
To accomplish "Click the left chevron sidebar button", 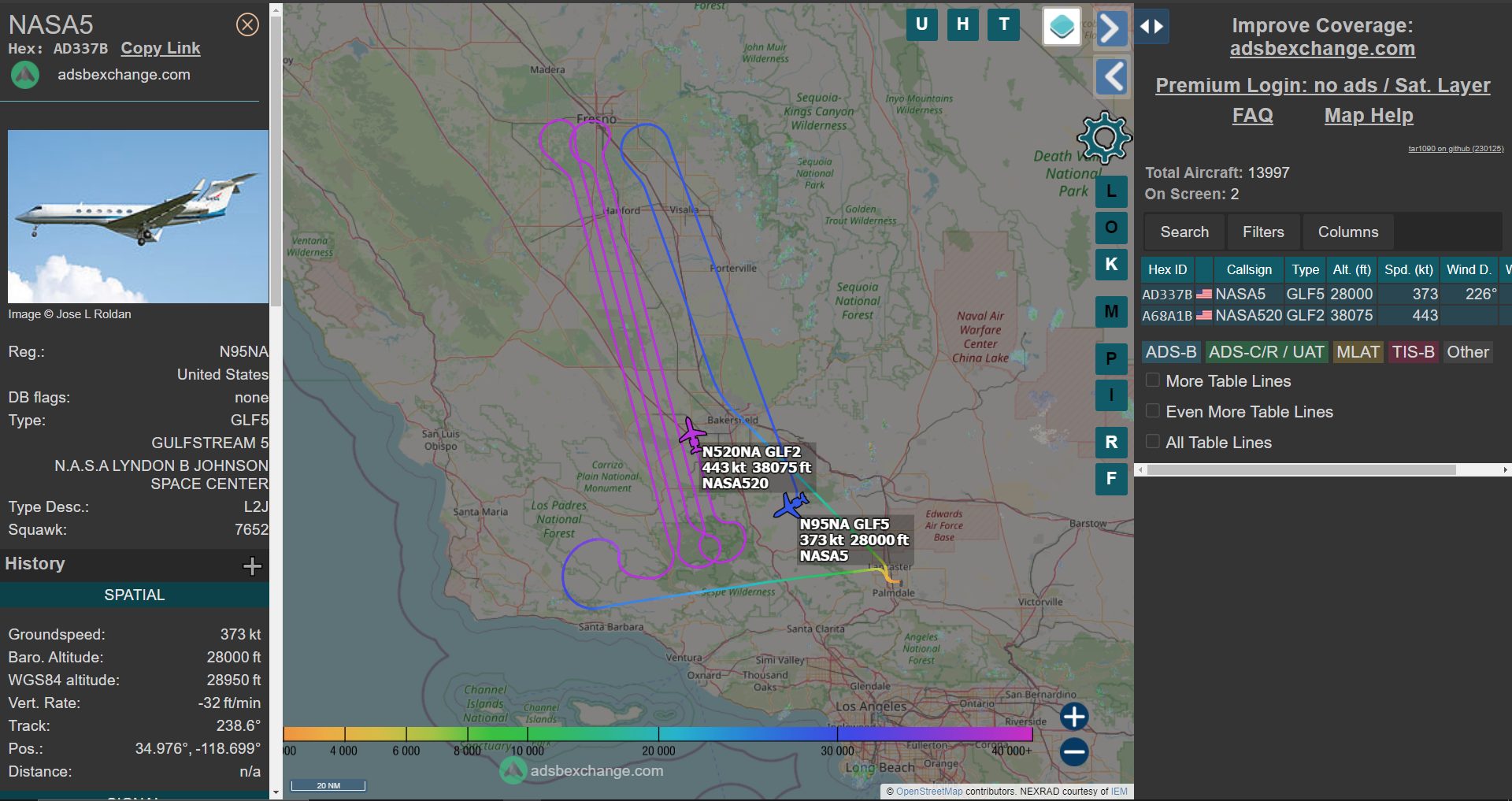I will 1111,77.
